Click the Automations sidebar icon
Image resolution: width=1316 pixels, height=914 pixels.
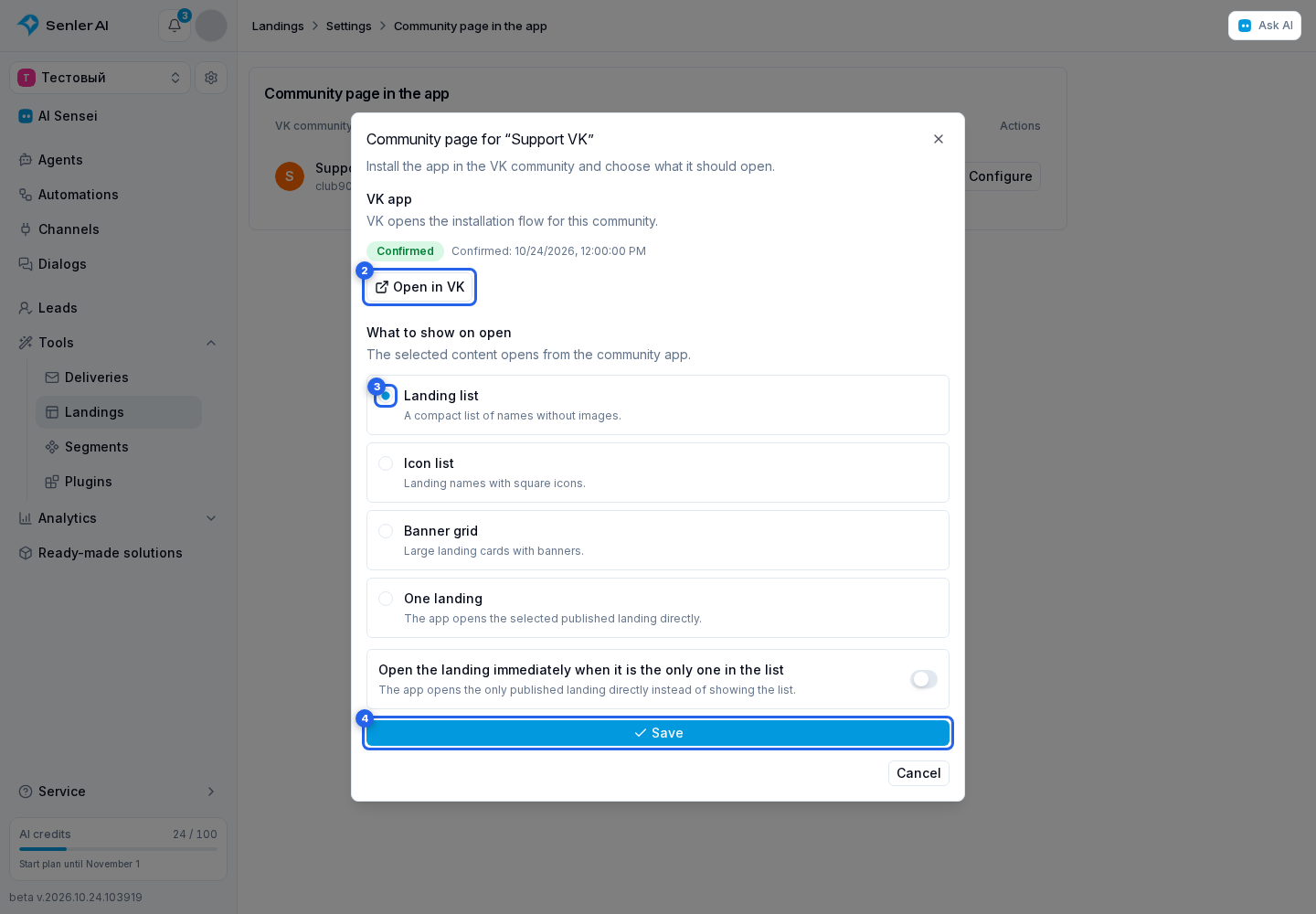[x=26, y=195]
